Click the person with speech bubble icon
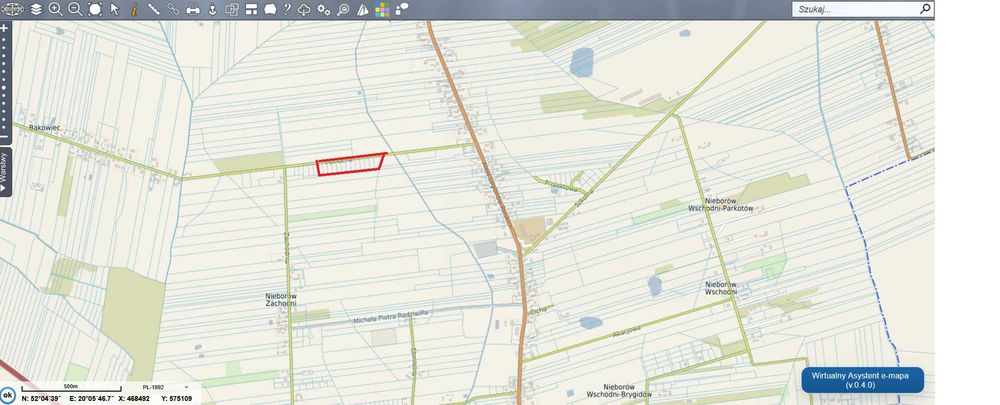1000x405 pixels. pos(402,9)
